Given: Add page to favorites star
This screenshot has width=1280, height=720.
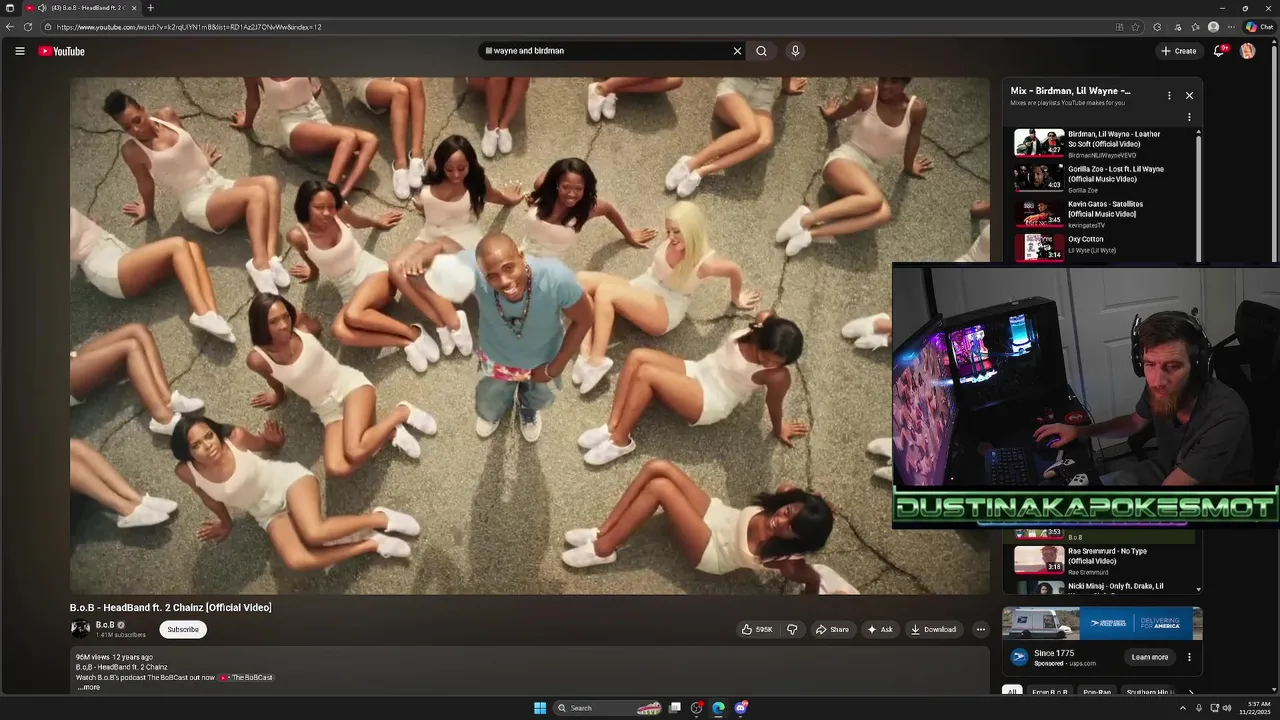Looking at the screenshot, I should 1136,27.
